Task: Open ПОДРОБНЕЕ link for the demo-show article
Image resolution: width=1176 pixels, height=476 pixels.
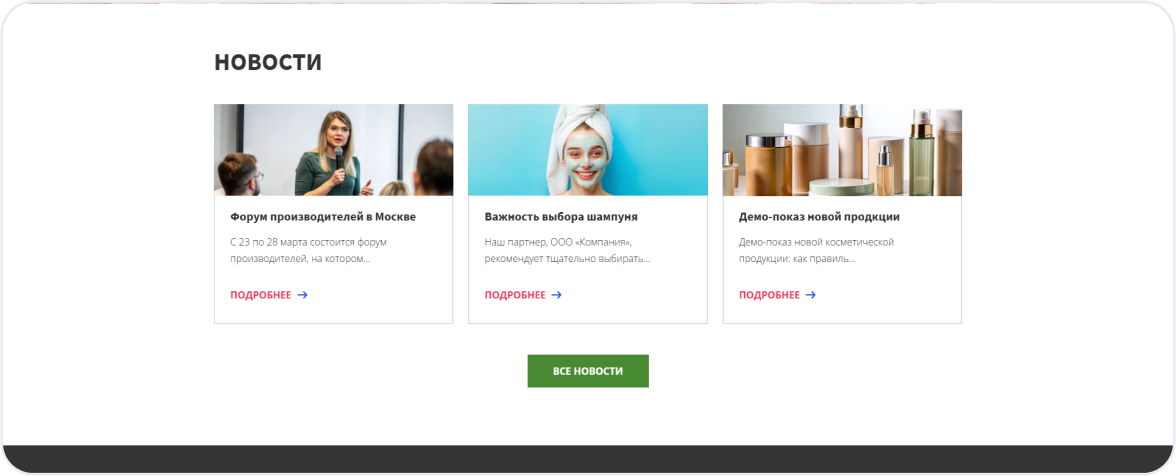Action: [x=769, y=295]
